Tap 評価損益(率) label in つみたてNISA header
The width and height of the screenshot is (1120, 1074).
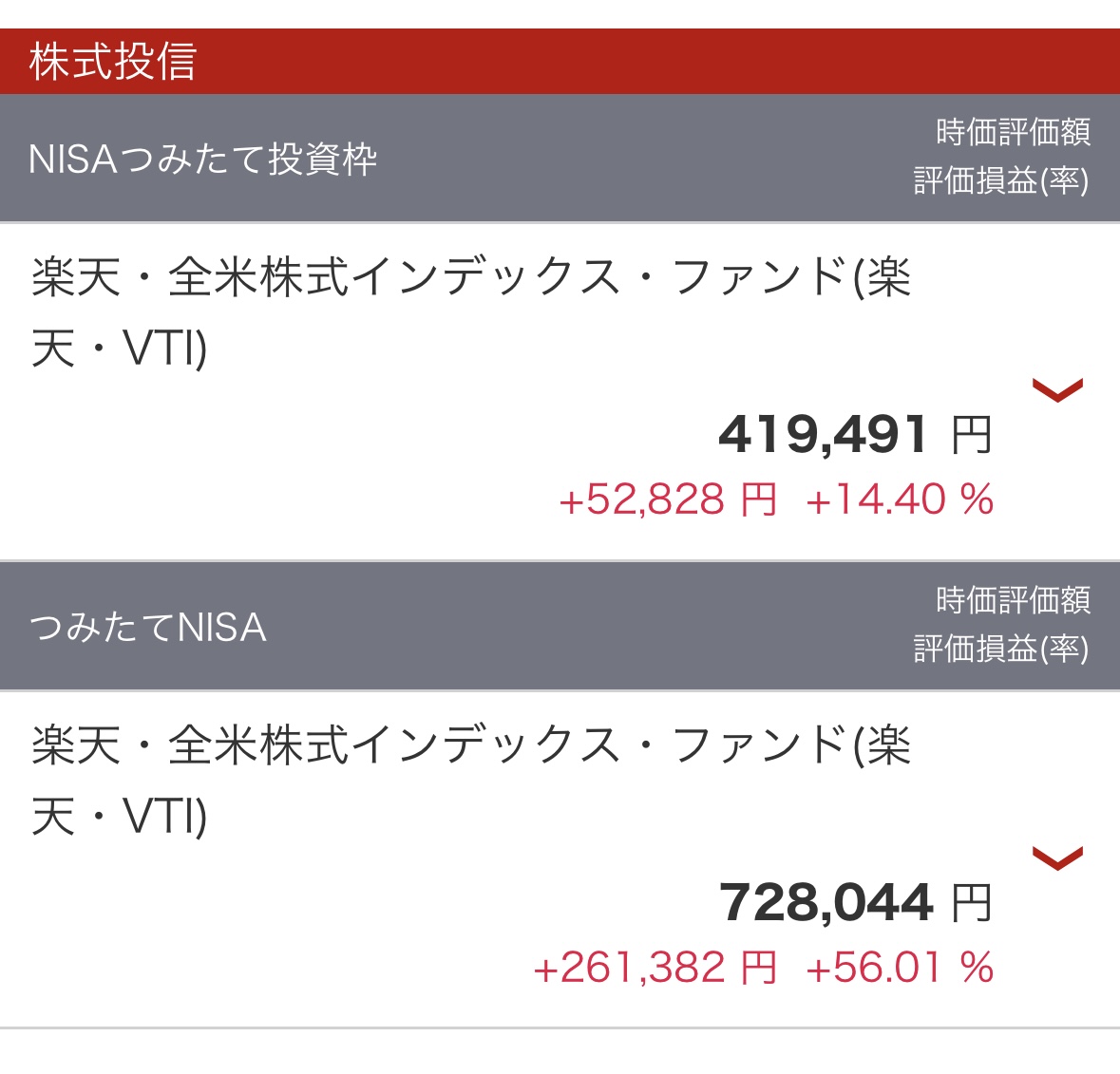point(1001,649)
